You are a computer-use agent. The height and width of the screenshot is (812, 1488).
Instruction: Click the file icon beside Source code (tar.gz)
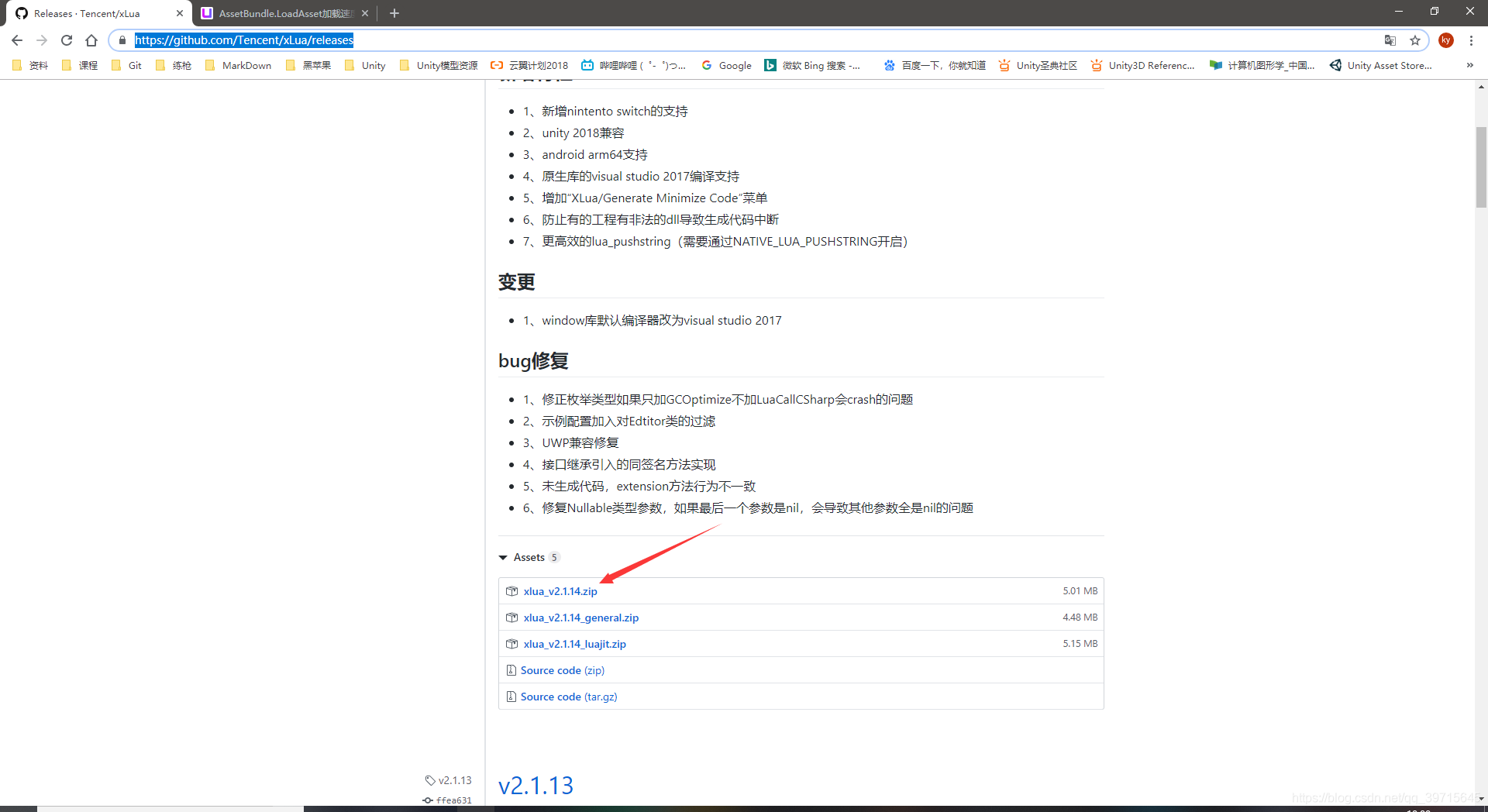[x=511, y=697]
